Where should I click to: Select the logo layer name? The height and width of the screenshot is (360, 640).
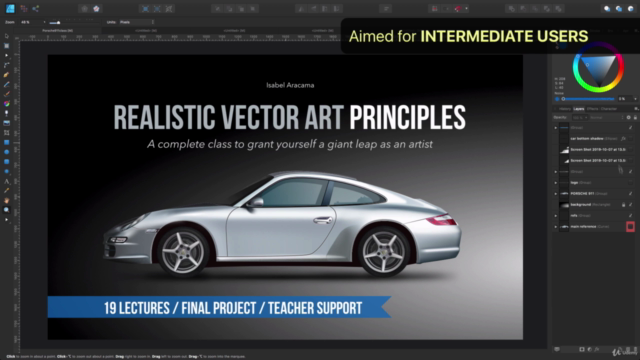pos(574,182)
